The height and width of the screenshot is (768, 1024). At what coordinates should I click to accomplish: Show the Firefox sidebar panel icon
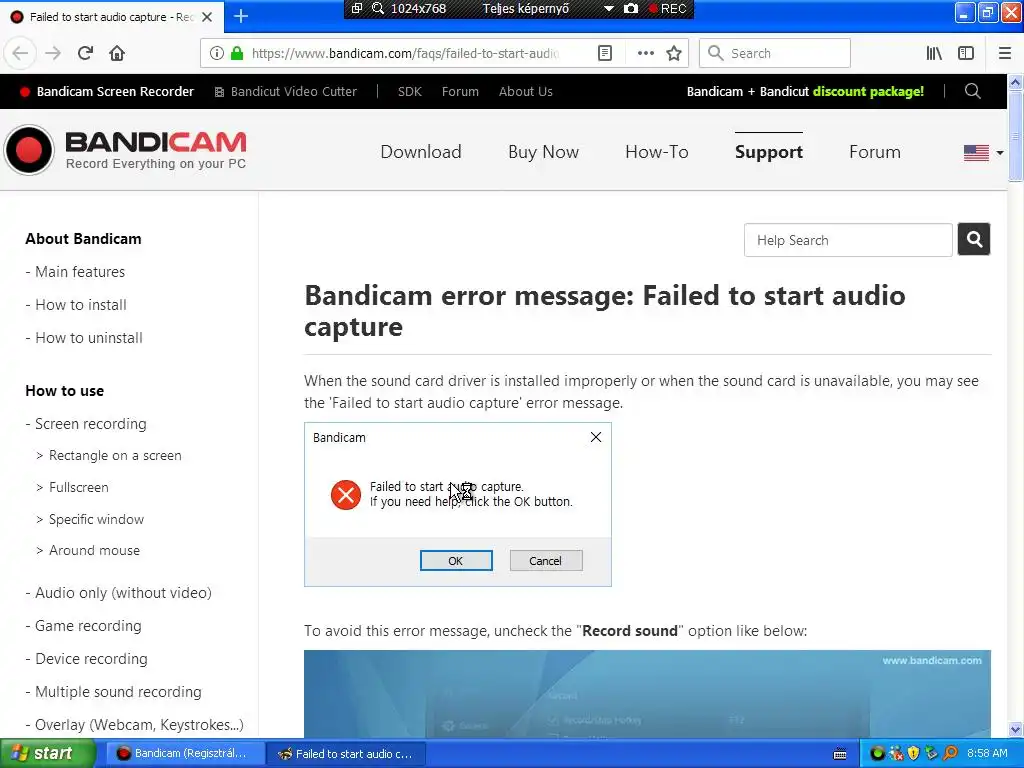coord(966,53)
